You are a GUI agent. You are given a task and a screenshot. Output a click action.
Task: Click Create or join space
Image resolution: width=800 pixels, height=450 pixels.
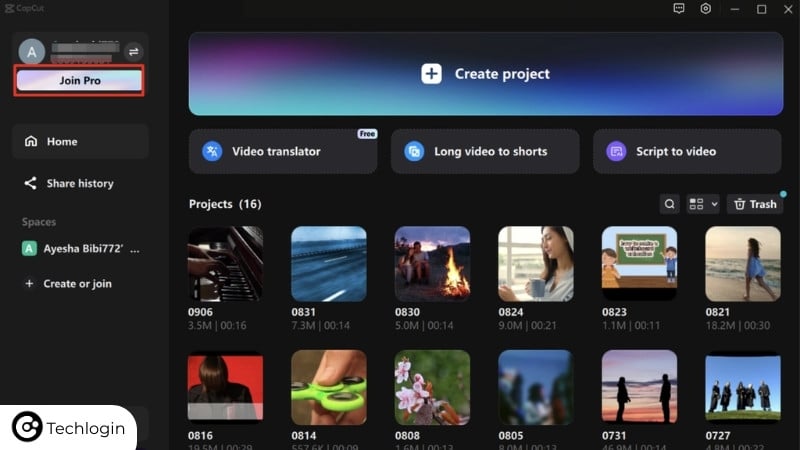click(x=76, y=284)
